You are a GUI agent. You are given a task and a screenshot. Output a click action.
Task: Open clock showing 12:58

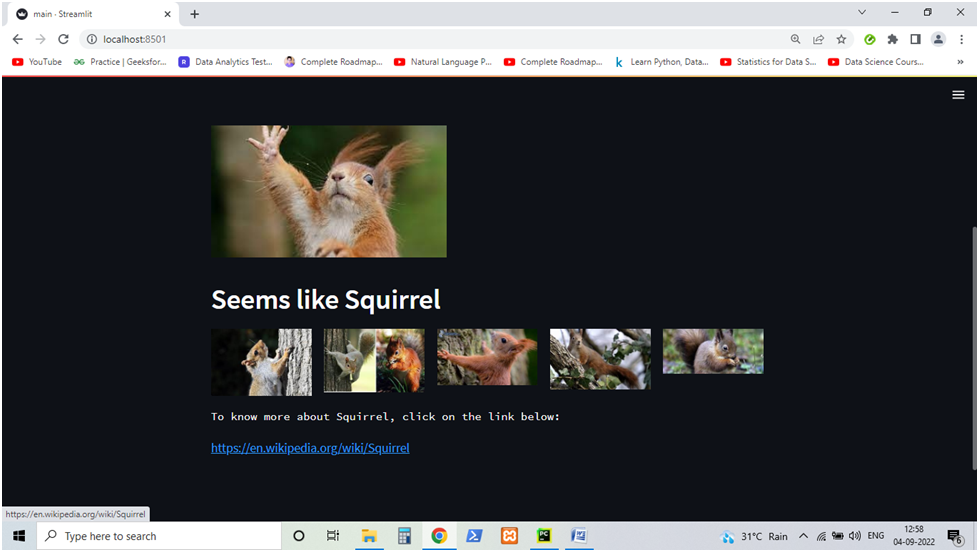click(x=913, y=536)
